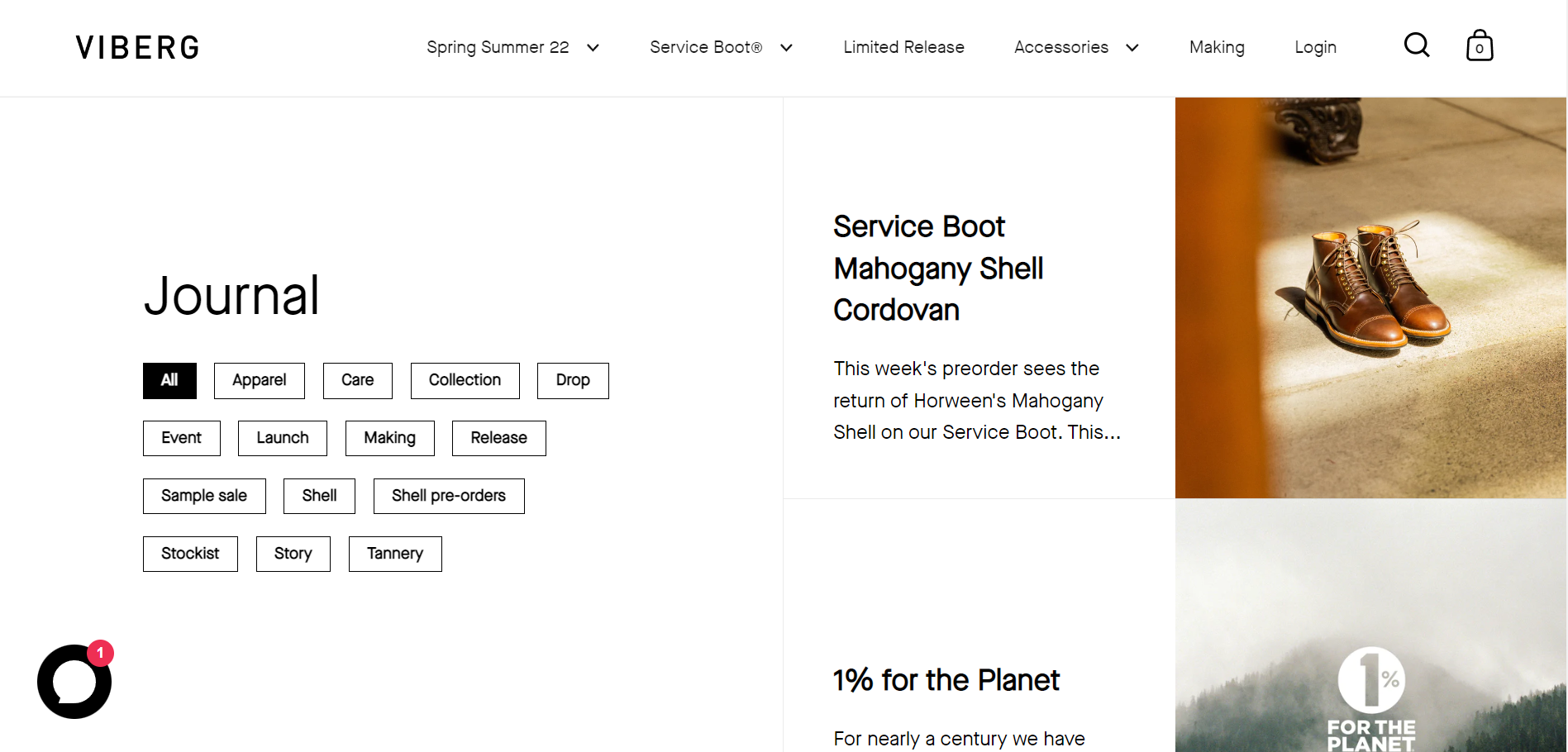The image size is (1568, 752).
Task: Click the 1% For The Planet image
Action: (x=1370, y=626)
